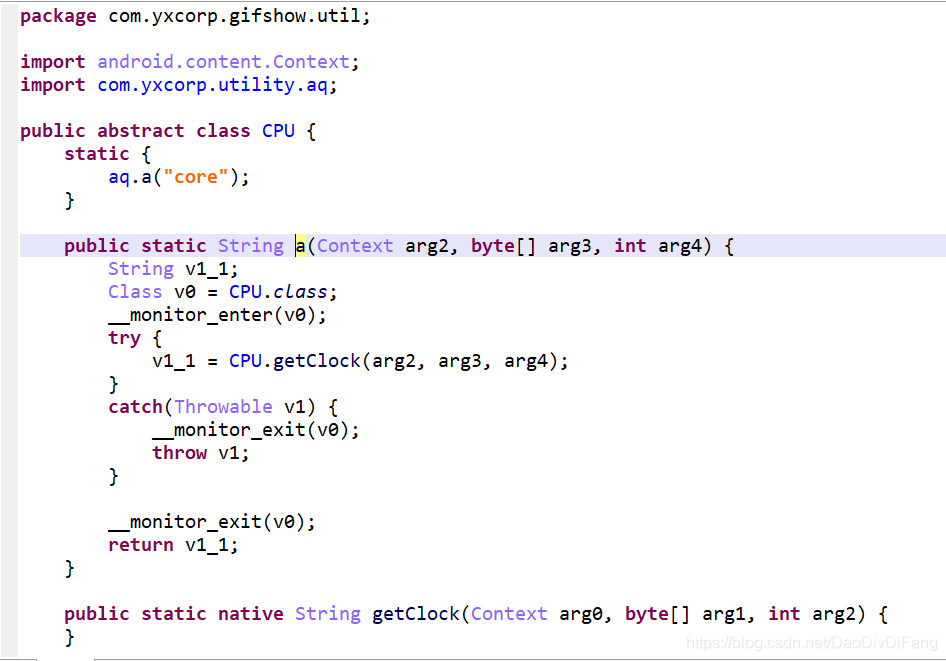Select the import 'com.yxcorp.utility.aq'
The height and width of the screenshot is (661, 946).
pyautogui.click(x=212, y=85)
